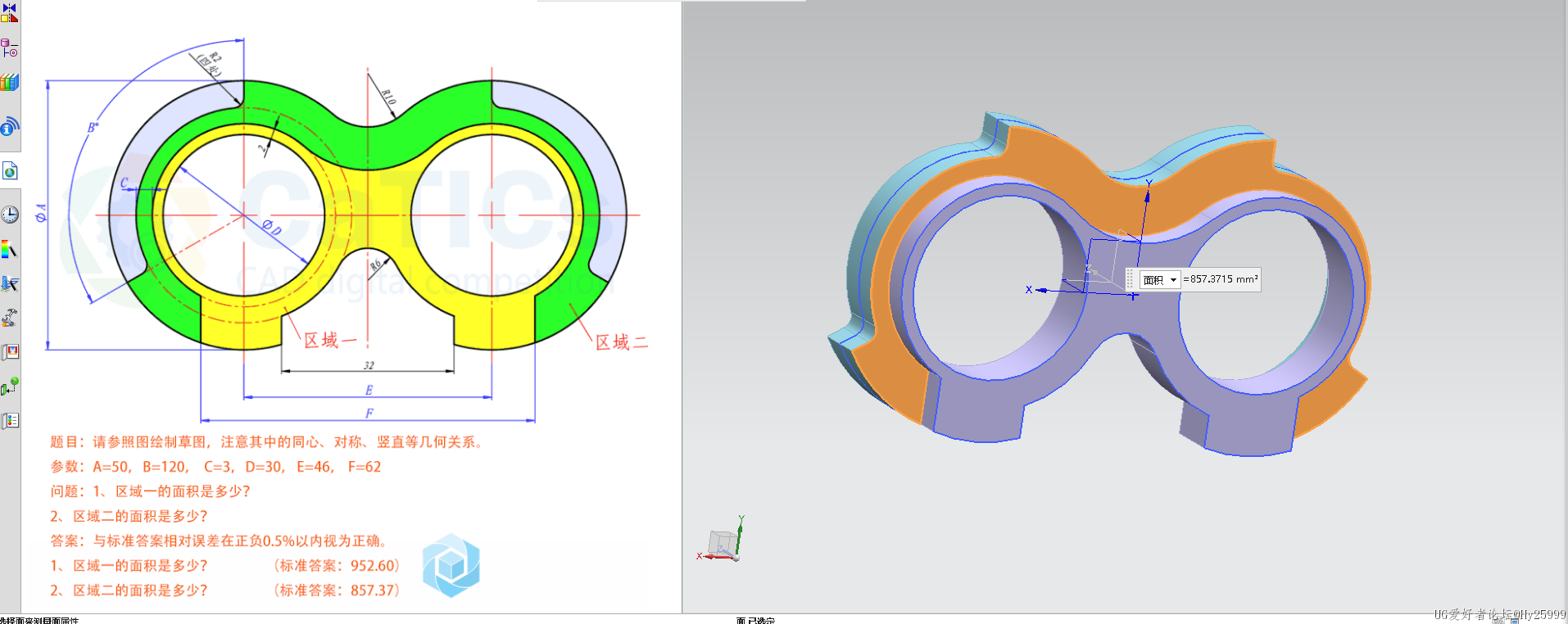Open the HD3D Tools info icon
The height and width of the screenshot is (624, 1568).
9,126
